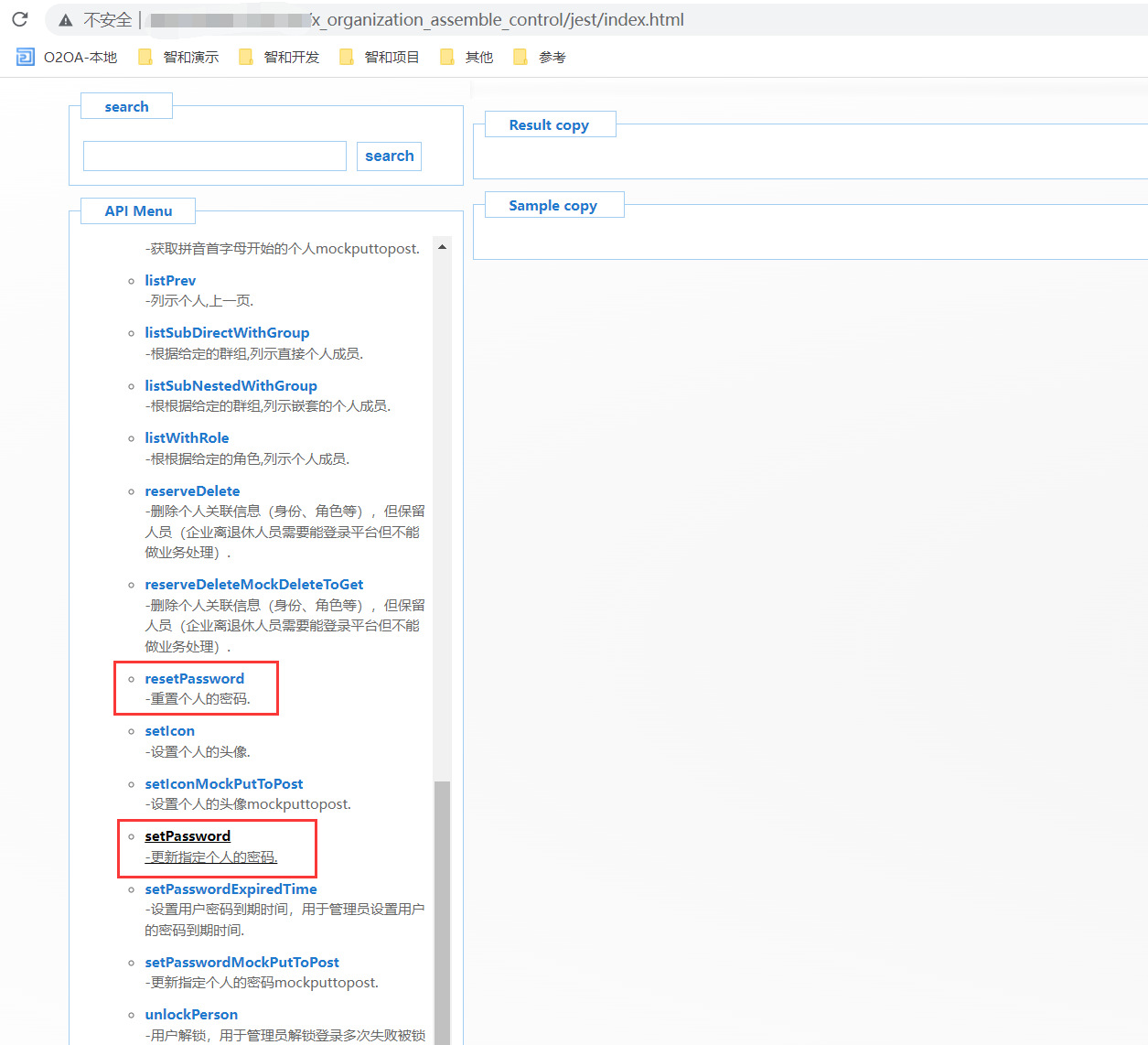Open the 参考 bookmark folder
The height and width of the screenshot is (1045, 1148).
coord(540,57)
